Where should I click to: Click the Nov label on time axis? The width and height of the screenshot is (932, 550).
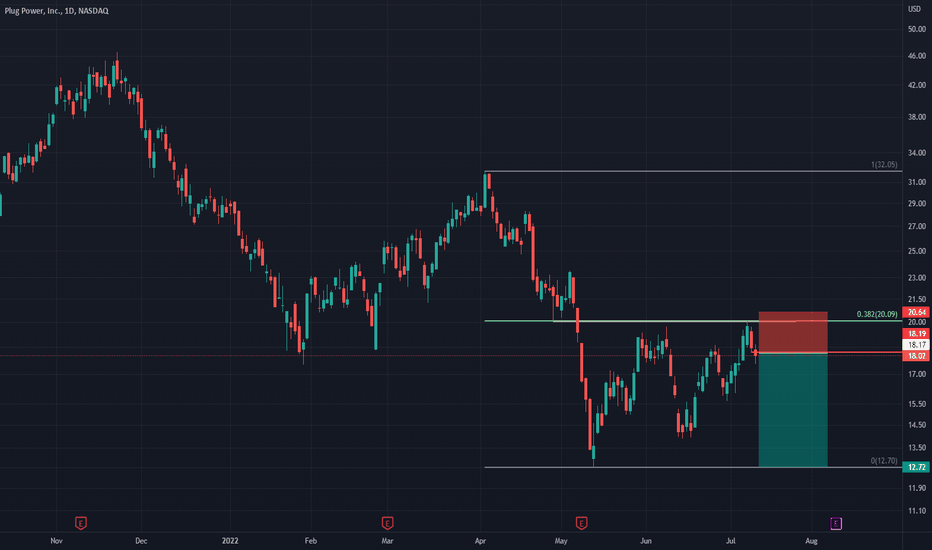[56, 540]
